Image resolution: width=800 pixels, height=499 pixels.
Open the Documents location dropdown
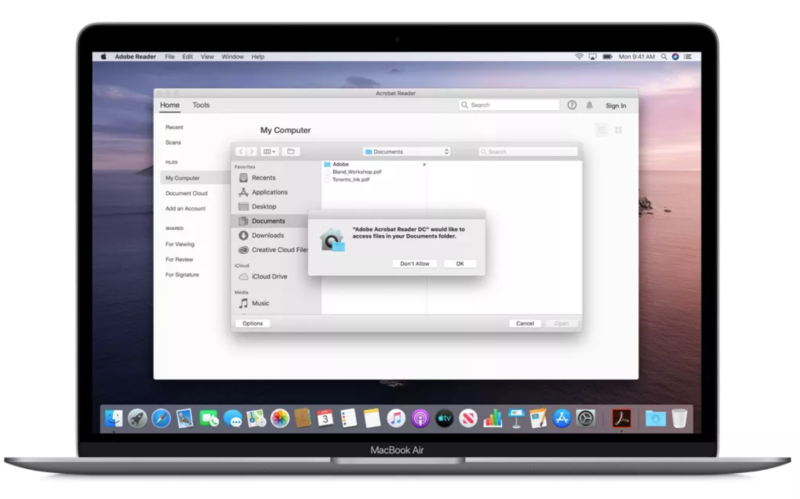click(409, 152)
